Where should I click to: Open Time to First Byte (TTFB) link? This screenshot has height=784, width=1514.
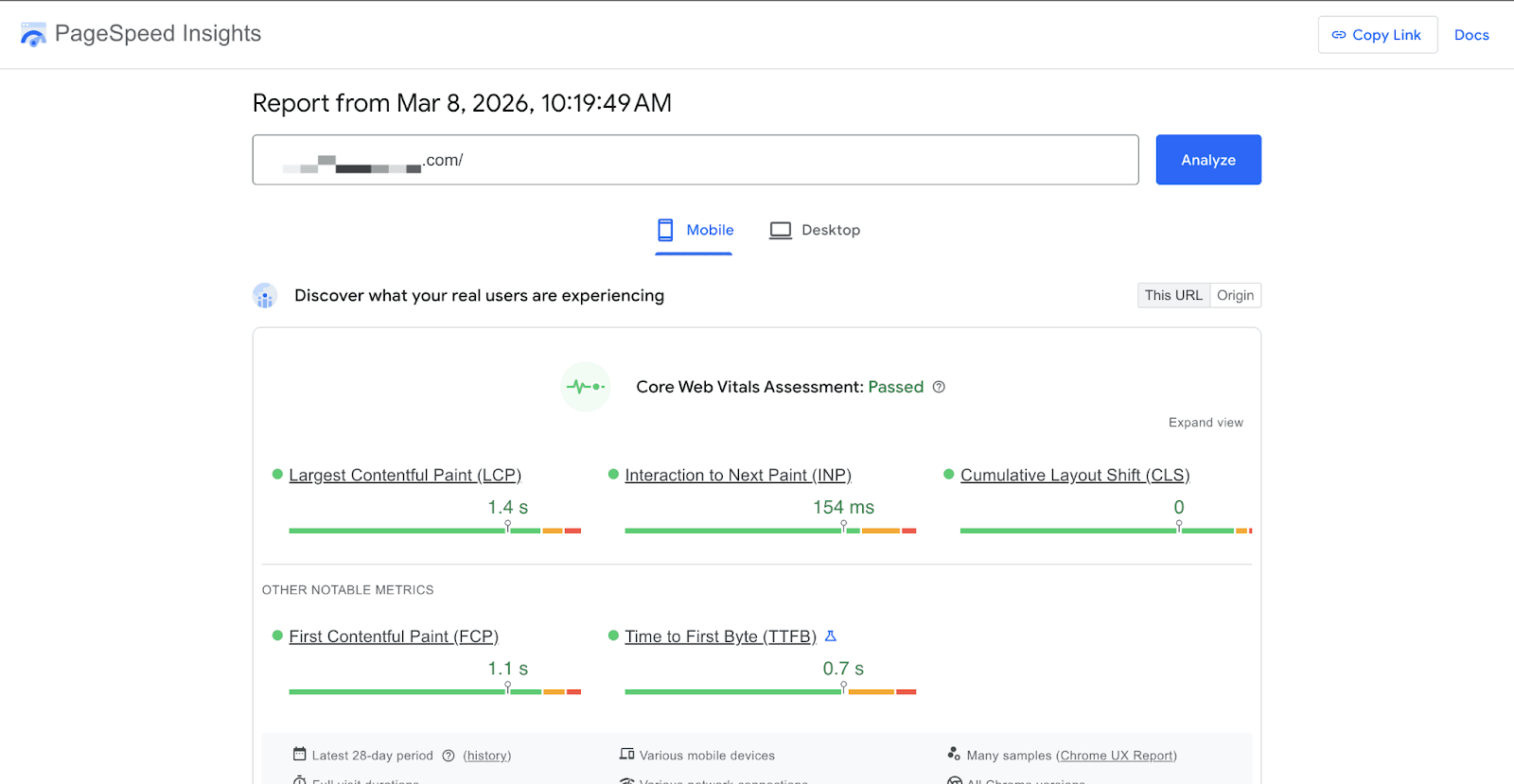click(720, 636)
